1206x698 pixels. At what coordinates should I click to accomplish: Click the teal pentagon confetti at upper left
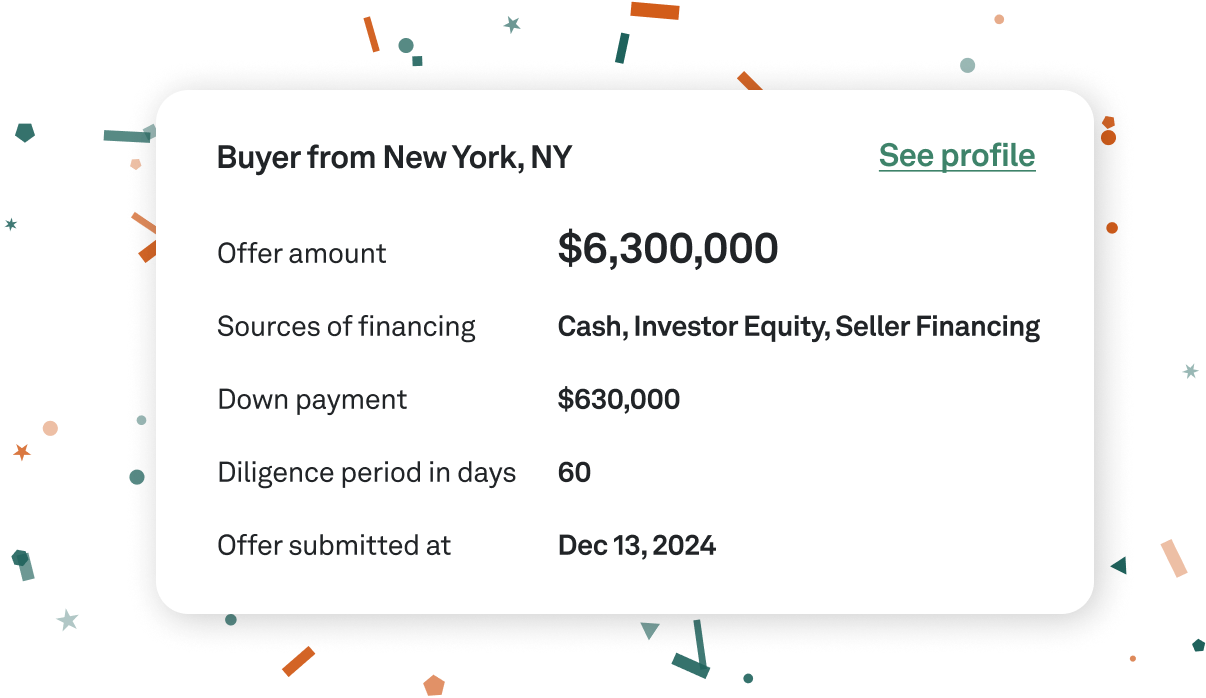(x=25, y=132)
